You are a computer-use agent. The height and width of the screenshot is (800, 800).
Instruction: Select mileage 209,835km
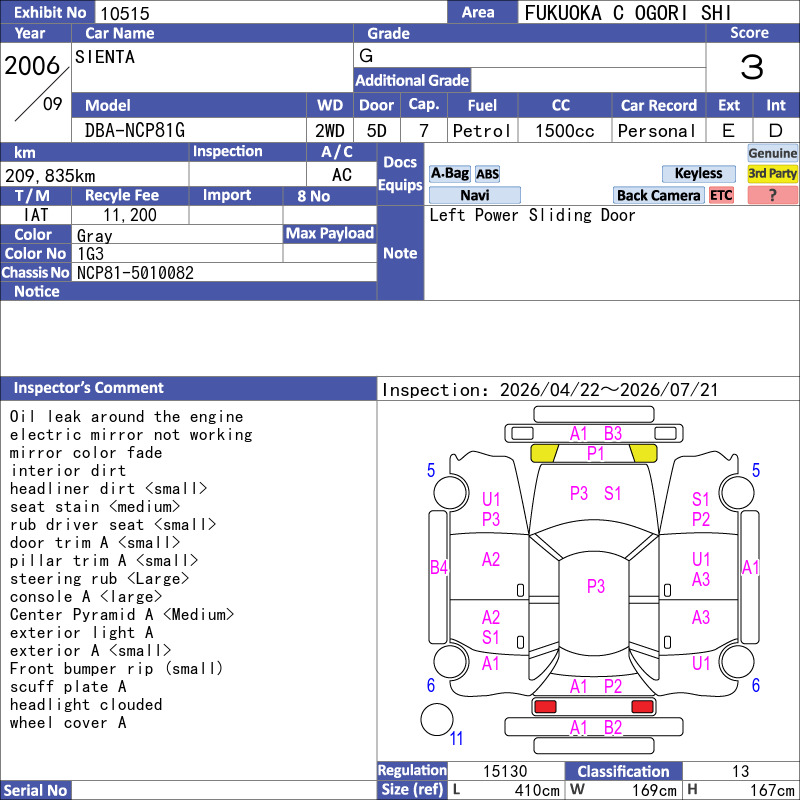50,176
